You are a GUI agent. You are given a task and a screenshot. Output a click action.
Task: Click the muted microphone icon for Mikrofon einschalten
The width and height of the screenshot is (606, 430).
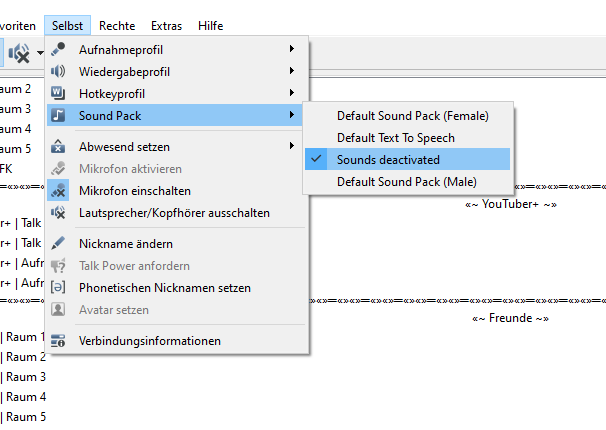tap(58, 190)
